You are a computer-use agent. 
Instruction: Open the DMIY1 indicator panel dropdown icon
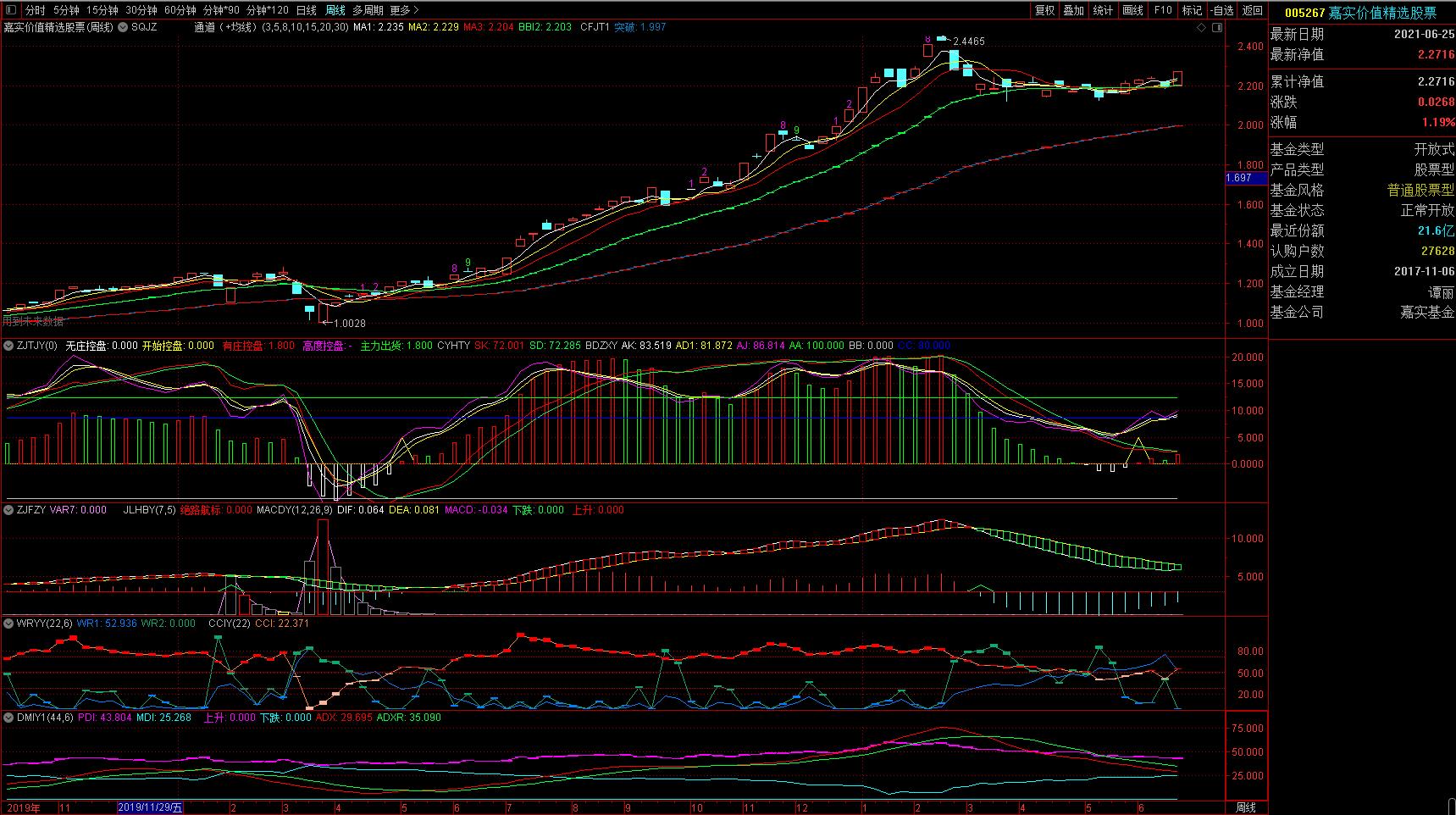coord(9,718)
